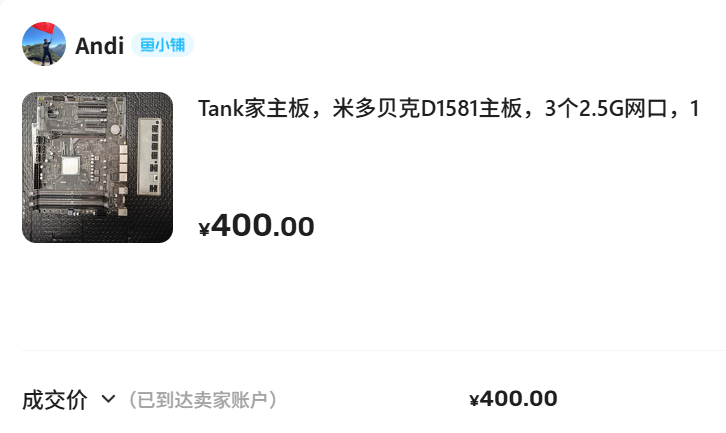The height and width of the screenshot is (433, 726).
Task: Click the fish character in 鱼小铺 badge
Action: pos(147,45)
